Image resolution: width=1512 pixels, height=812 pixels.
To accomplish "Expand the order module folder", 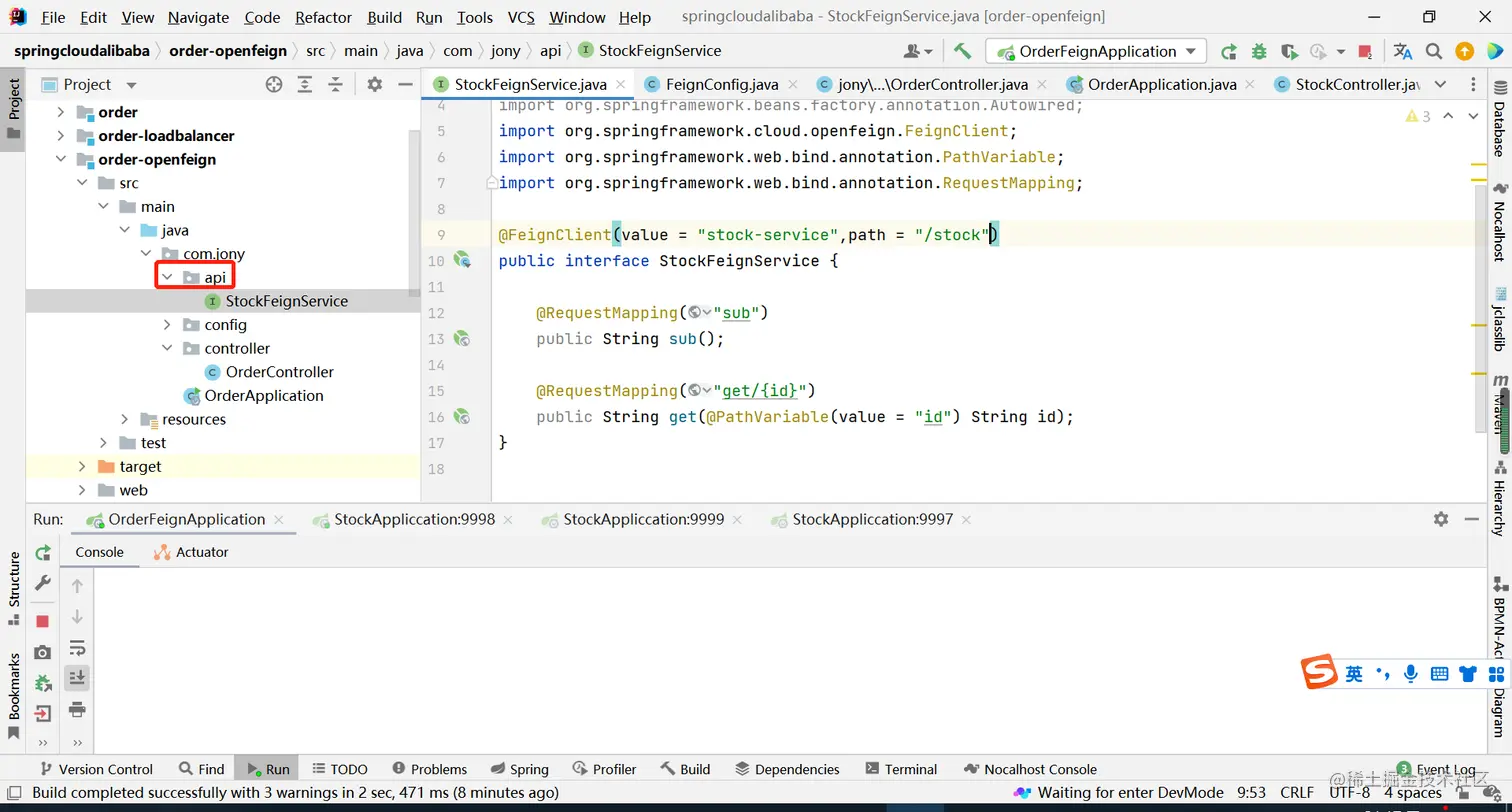I will click(x=60, y=112).
